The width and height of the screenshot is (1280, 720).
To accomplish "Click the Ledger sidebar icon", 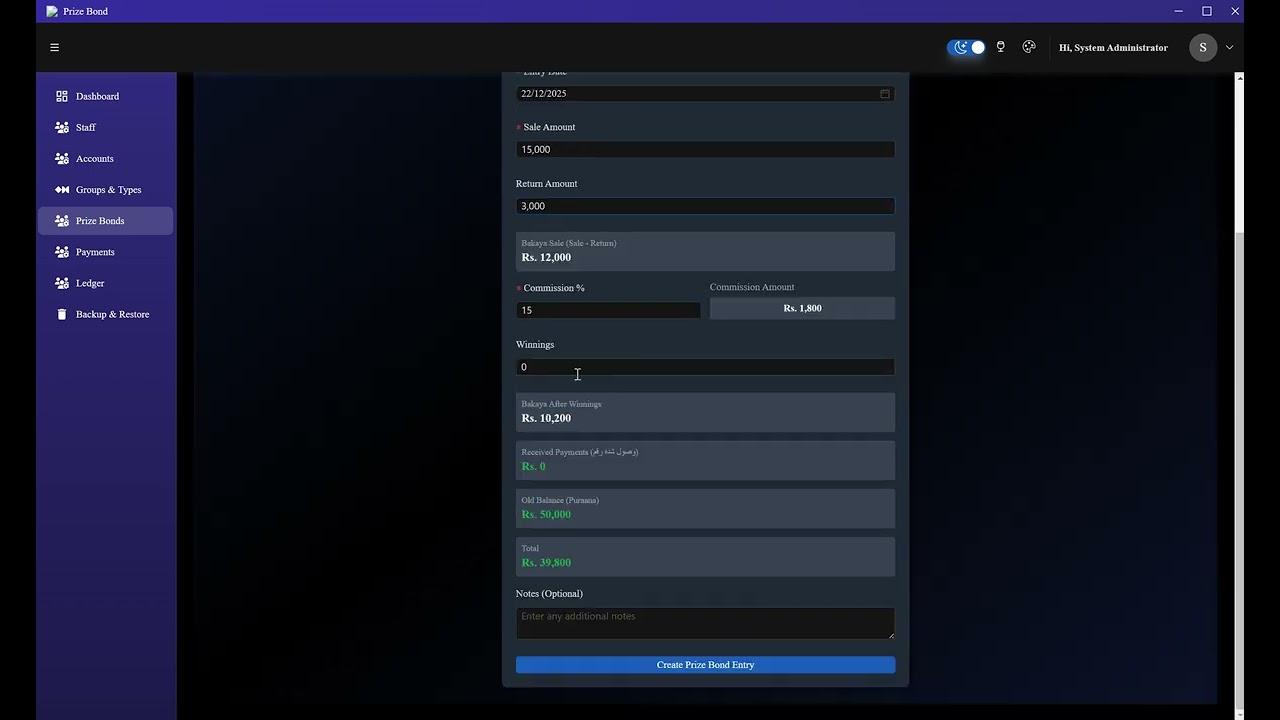I will click(62, 283).
